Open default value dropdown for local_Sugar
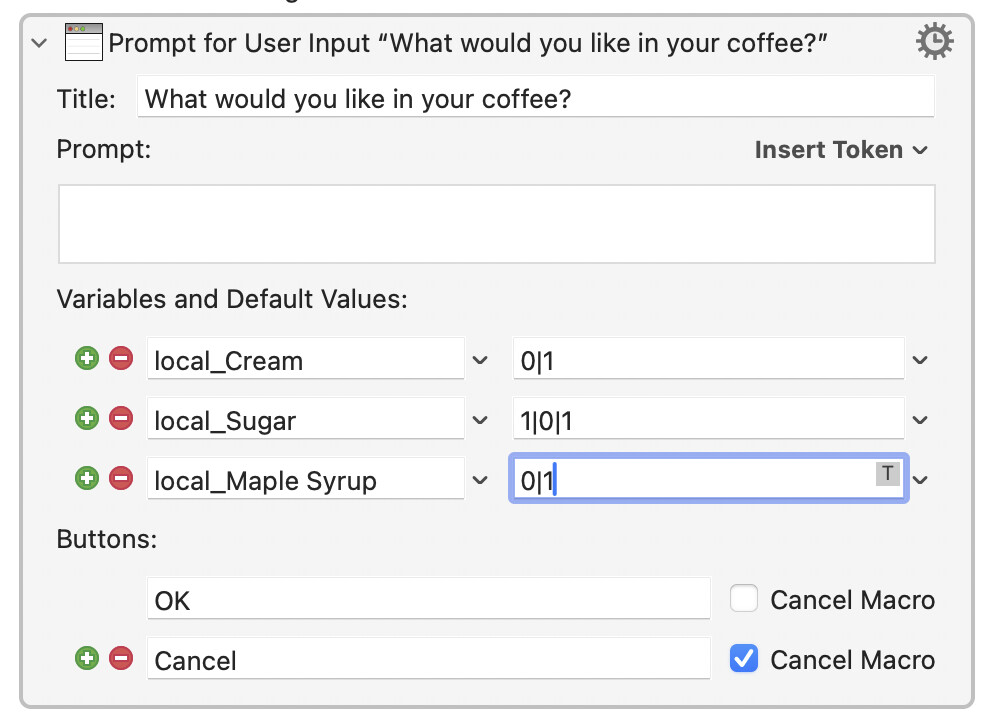This screenshot has height=722, width=996. [921, 420]
